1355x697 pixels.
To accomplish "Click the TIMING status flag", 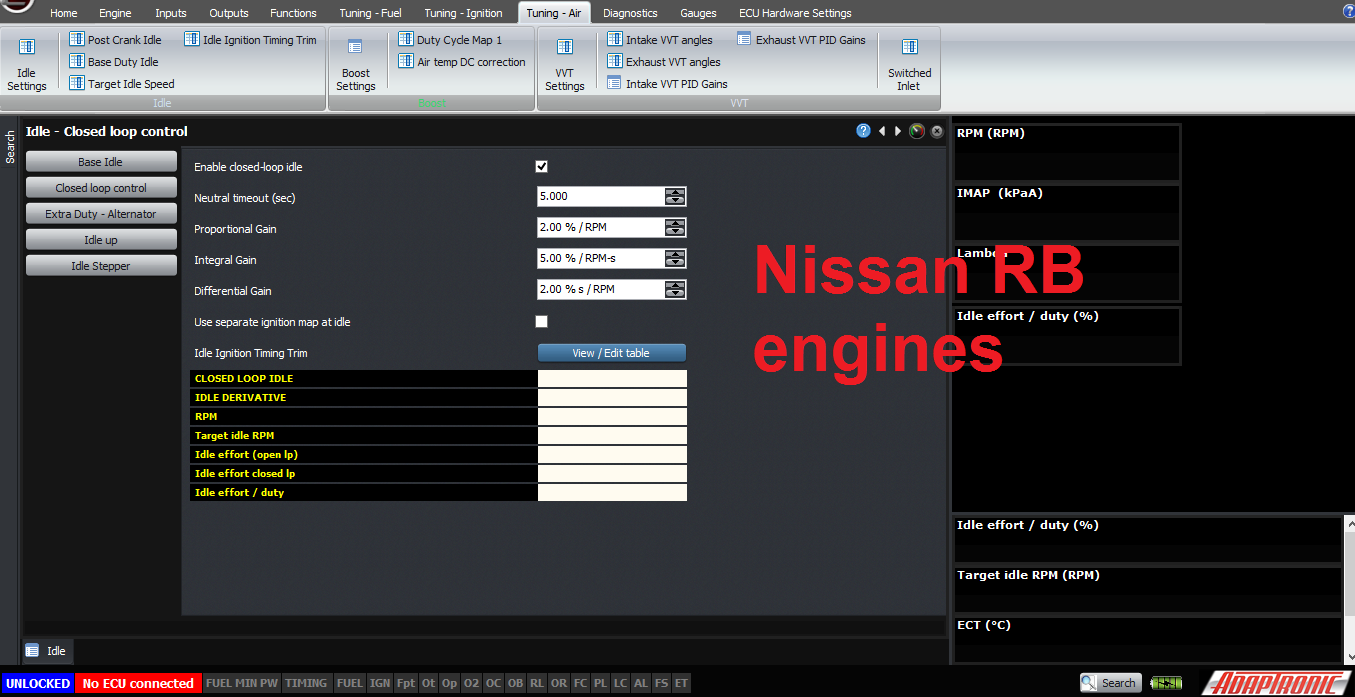I will click(x=306, y=683).
